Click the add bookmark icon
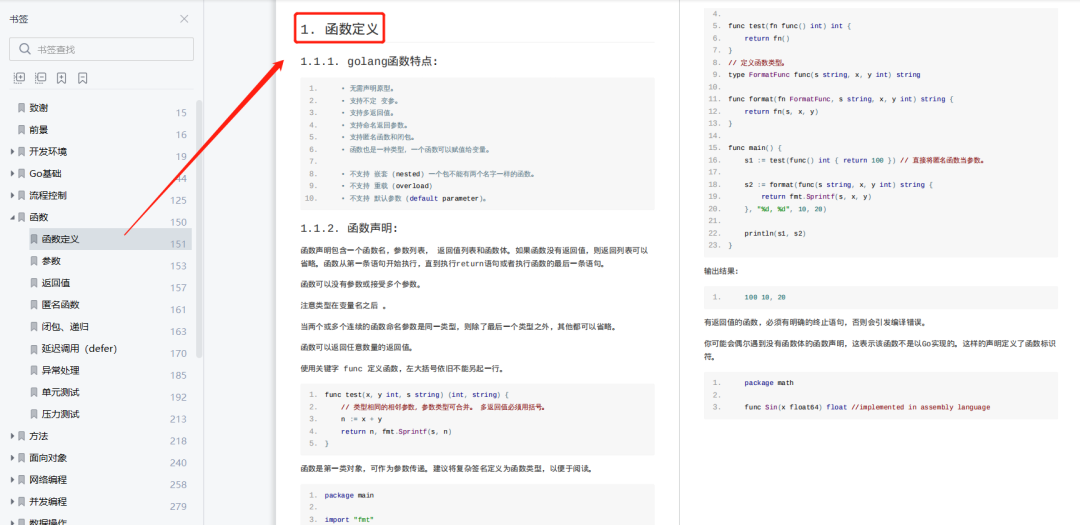1080x525 pixels. coord(61,78)
